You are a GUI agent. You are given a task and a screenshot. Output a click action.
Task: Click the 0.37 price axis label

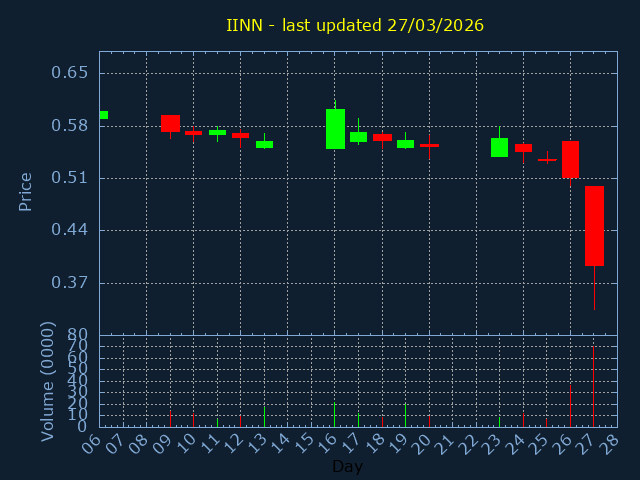point(70,282)
